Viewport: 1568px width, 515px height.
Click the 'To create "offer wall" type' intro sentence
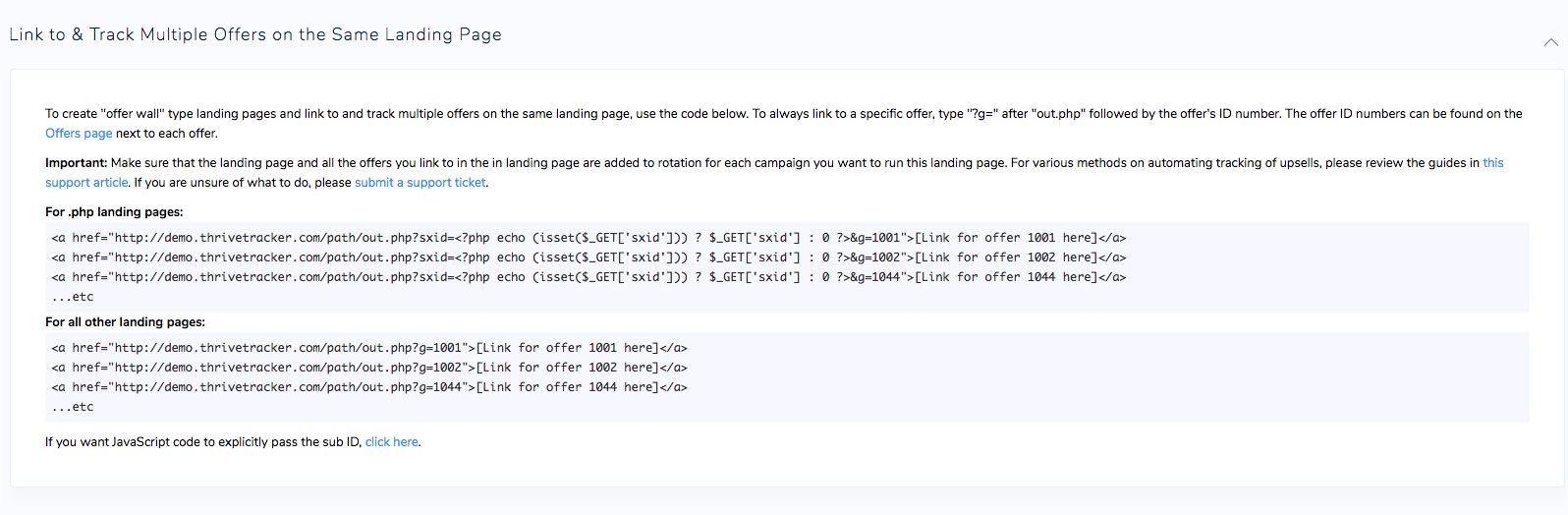tap(397, 114)
